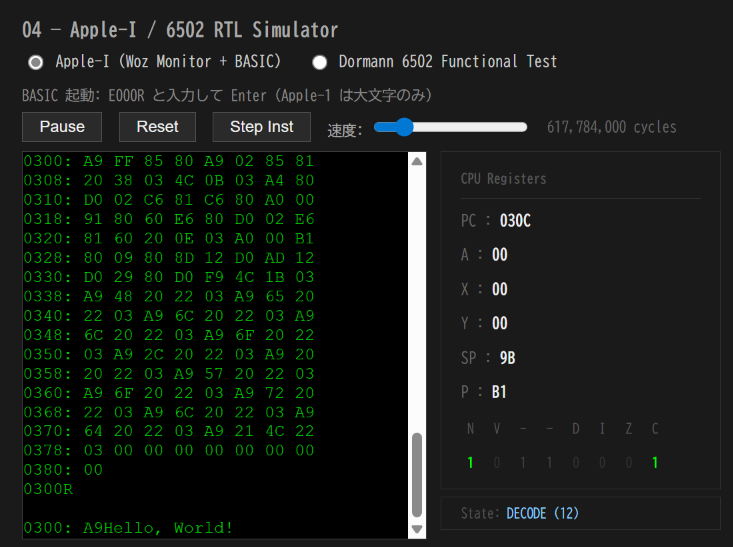Click the terminal scrollbar up arrow
Image resolution: width=733 pixels, height=547 pixels.
pos(417,162)
